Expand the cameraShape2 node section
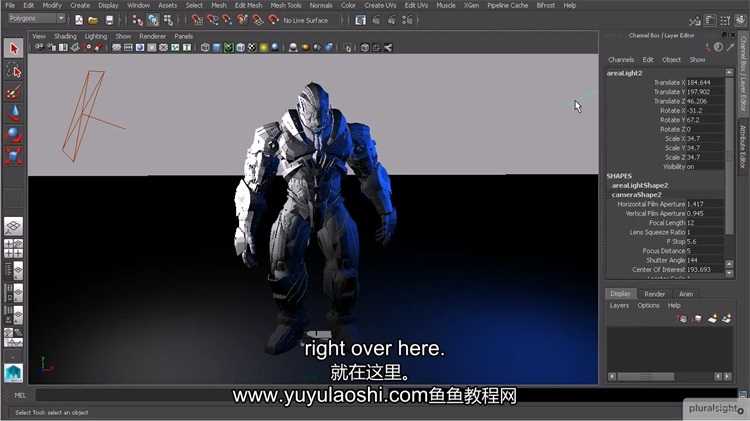 point(636,195)
